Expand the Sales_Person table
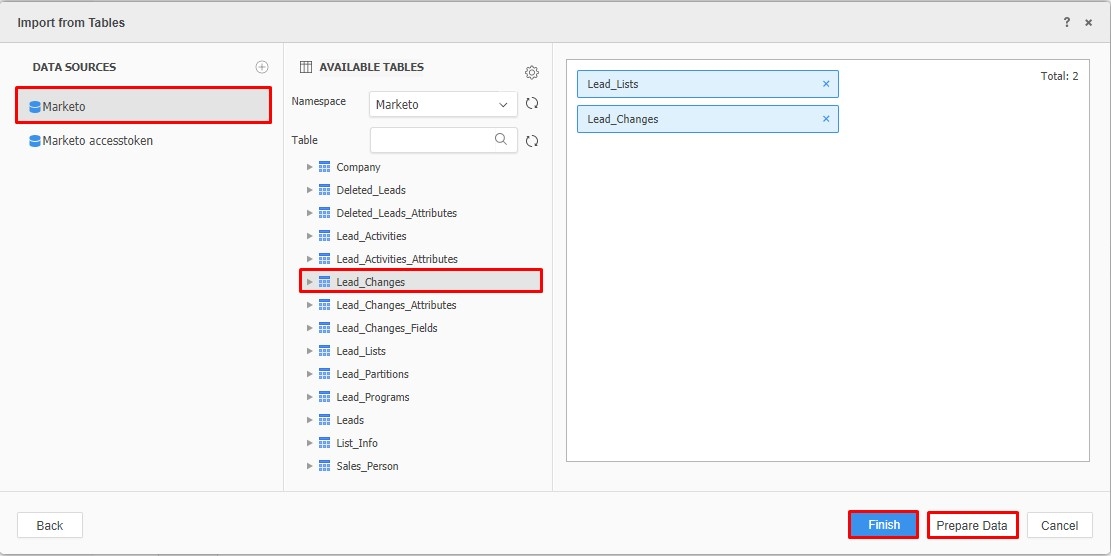1111x556 pixels. [310, 466]
